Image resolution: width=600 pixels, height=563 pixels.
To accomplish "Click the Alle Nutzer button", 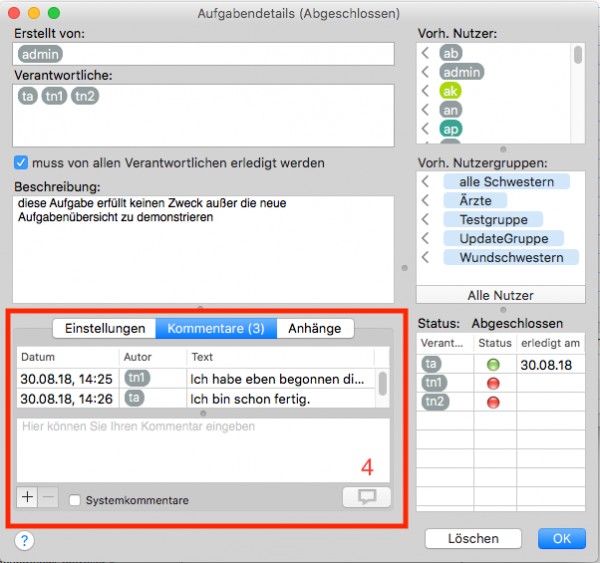I will tap(501, 295).
